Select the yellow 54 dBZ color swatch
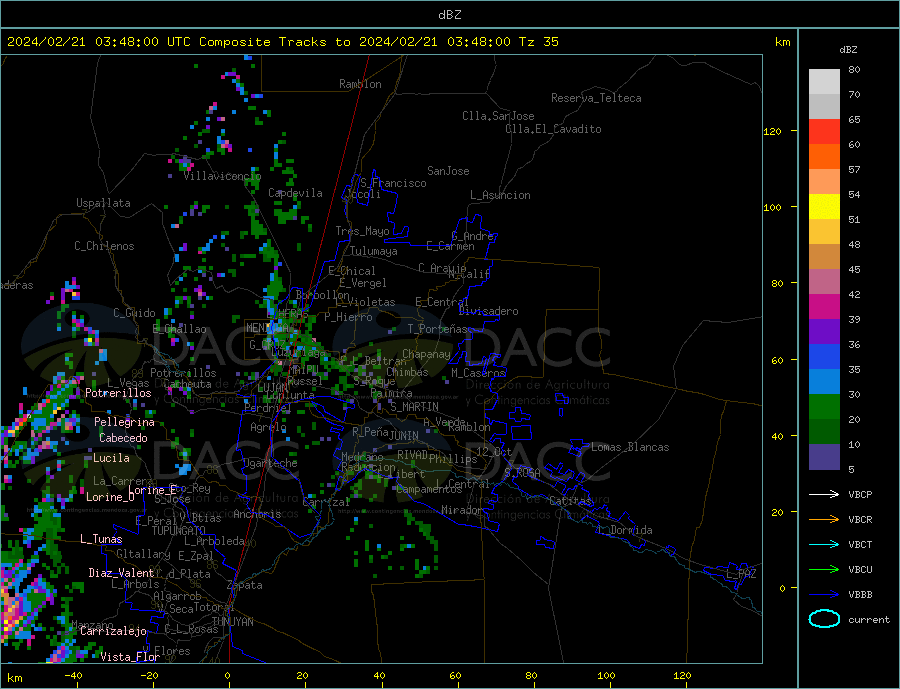Viewport: 900px width, 689px height. point(824,207)
